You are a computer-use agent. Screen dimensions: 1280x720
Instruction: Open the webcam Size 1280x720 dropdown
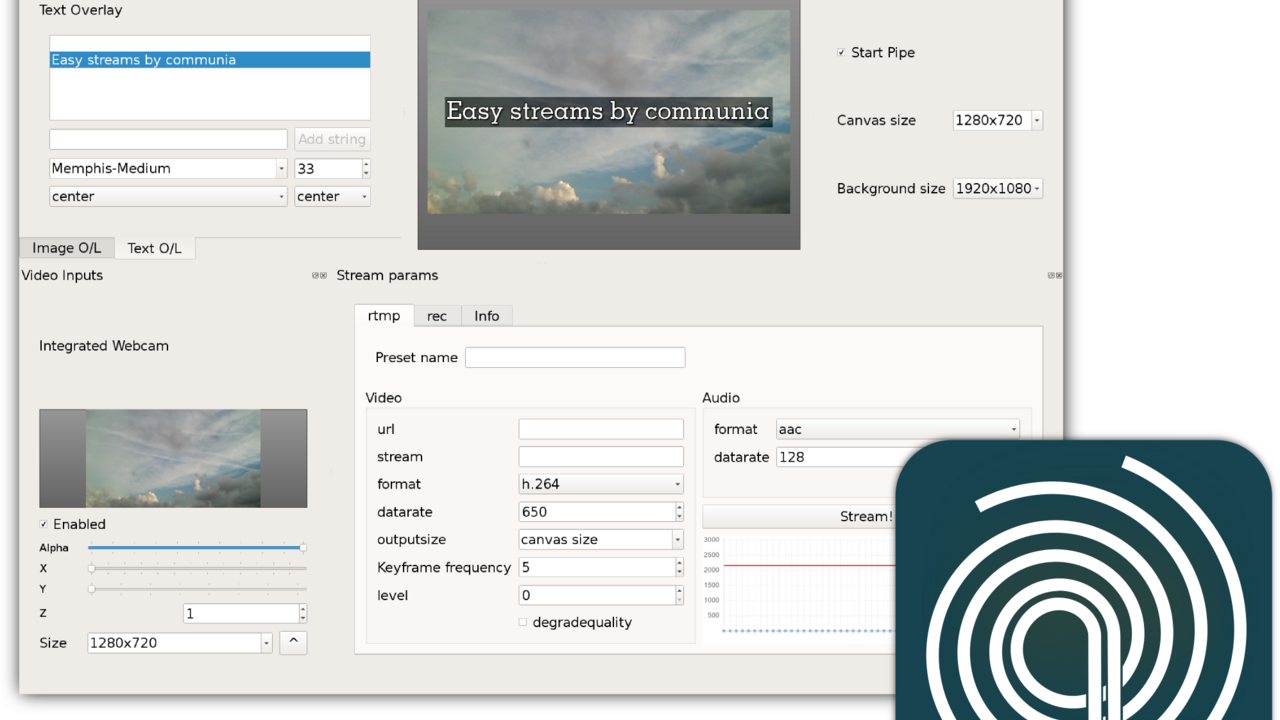point(180,643)
